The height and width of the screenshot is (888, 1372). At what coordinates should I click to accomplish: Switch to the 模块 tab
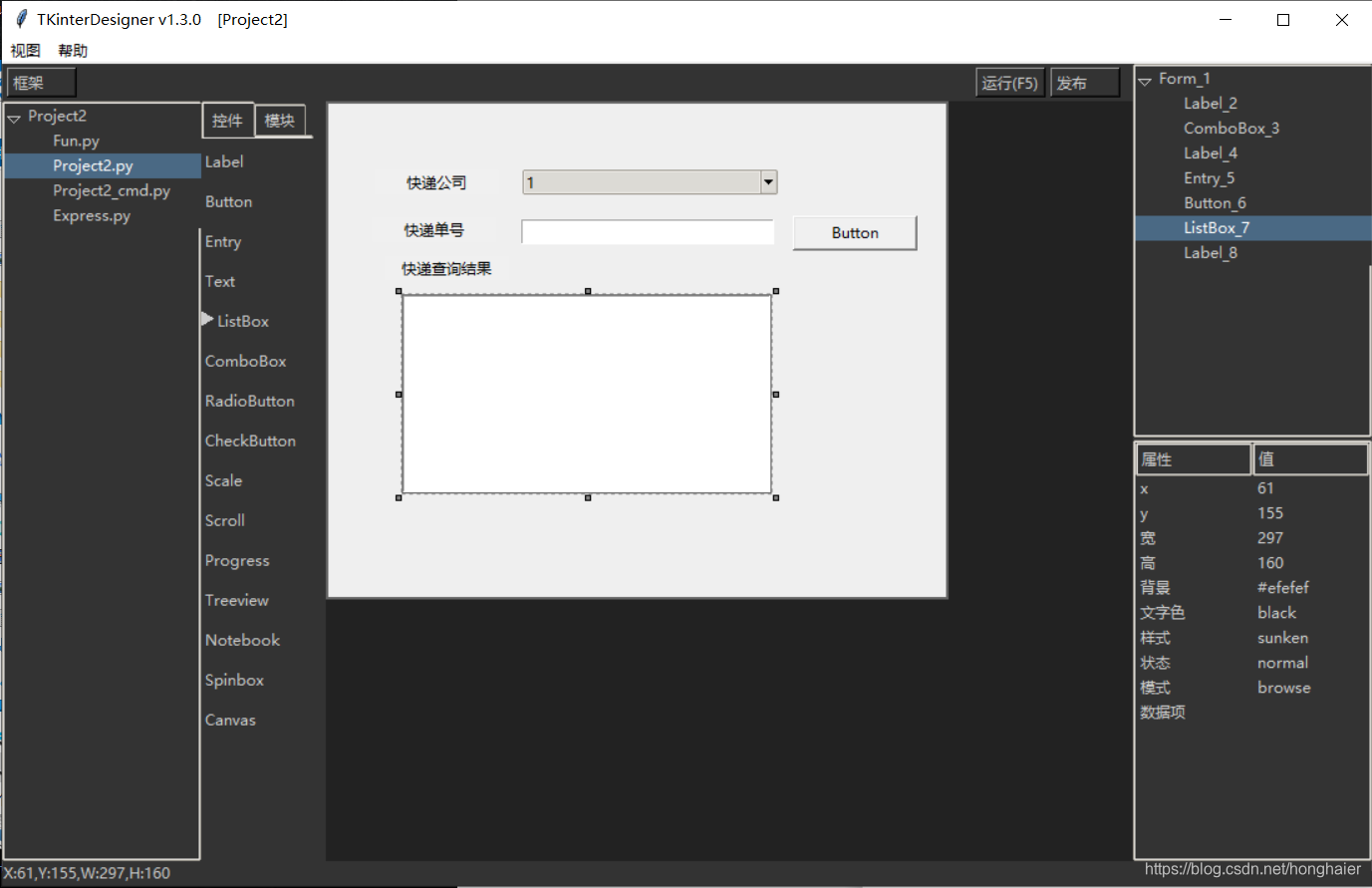(x=280, y=121)
